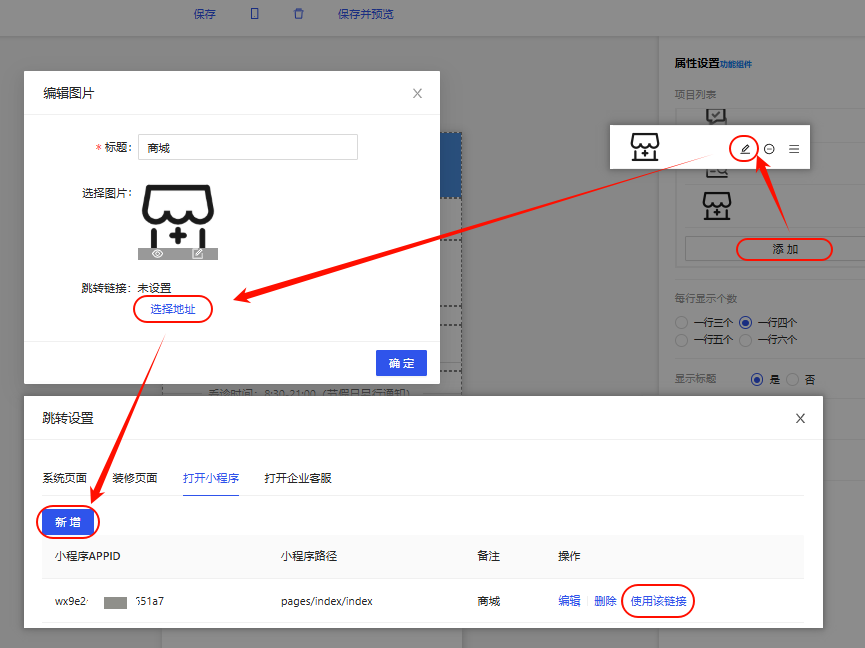This screenshot has height=648, width=865.
Task: Select the 一行六个 radio option
Action: pyautogui.click(x=745, y=340)
